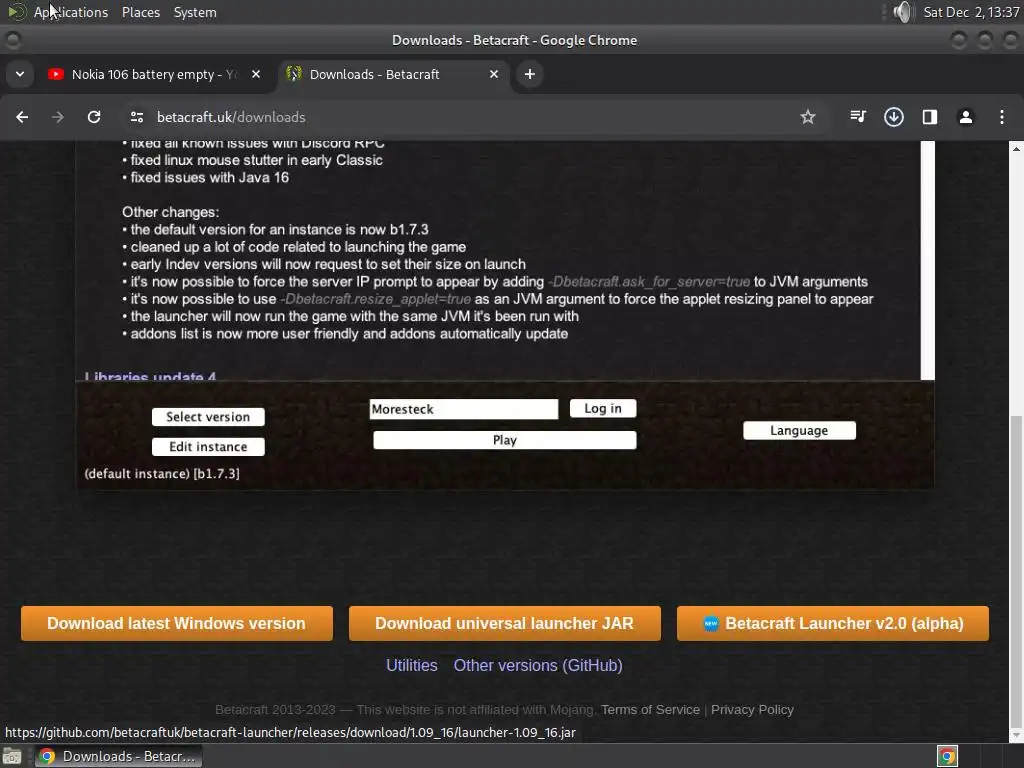
Task: Click the Play button
Action: (x=504, y=440)
